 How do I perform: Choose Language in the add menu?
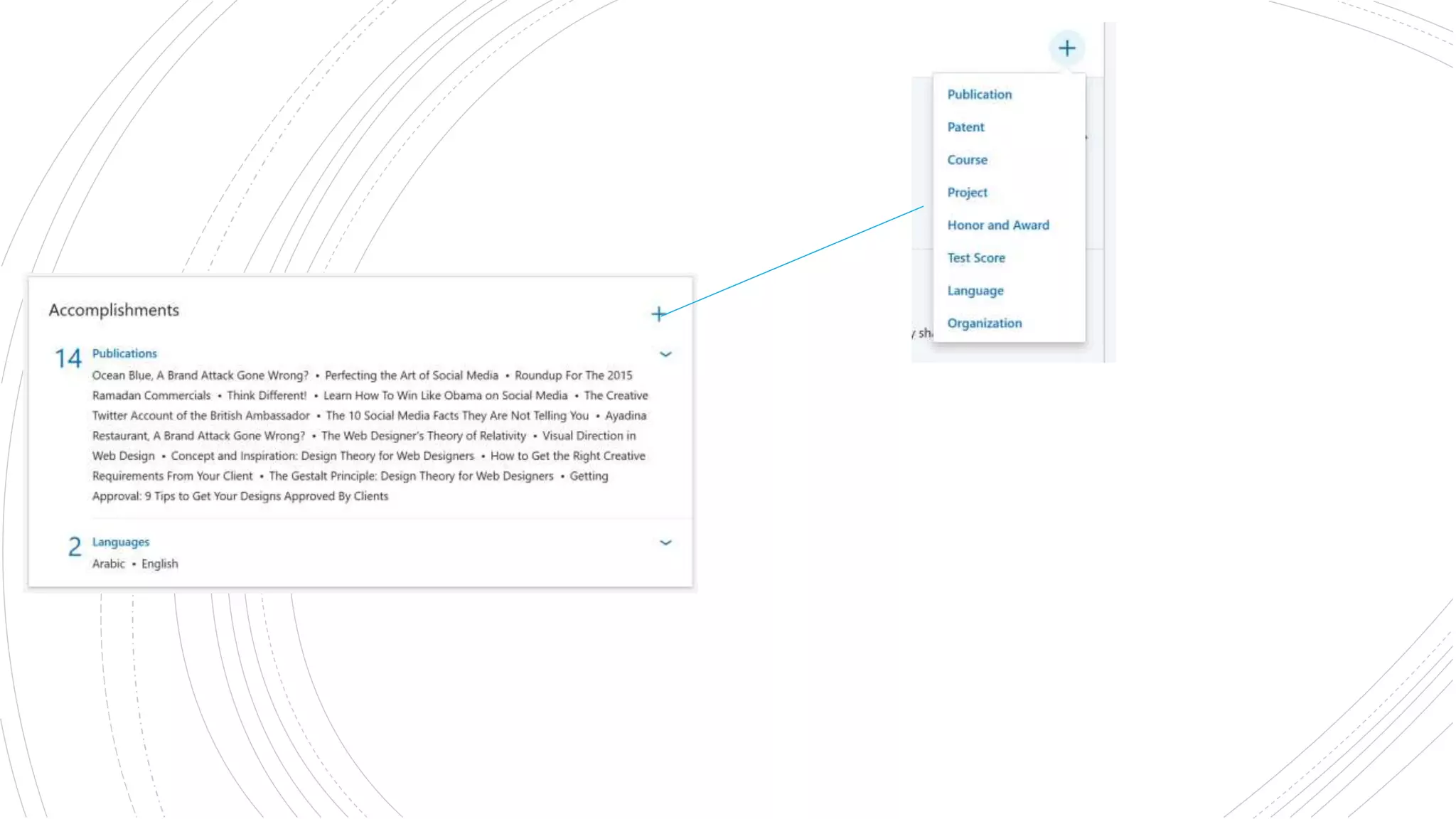975,291
